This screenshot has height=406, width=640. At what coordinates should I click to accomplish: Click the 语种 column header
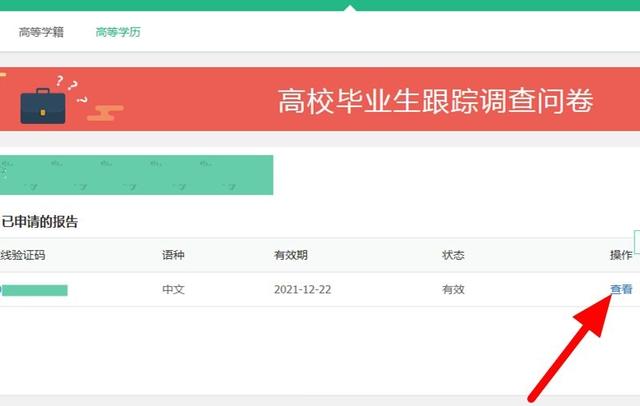pyautogui.click(x=173, y=255)
